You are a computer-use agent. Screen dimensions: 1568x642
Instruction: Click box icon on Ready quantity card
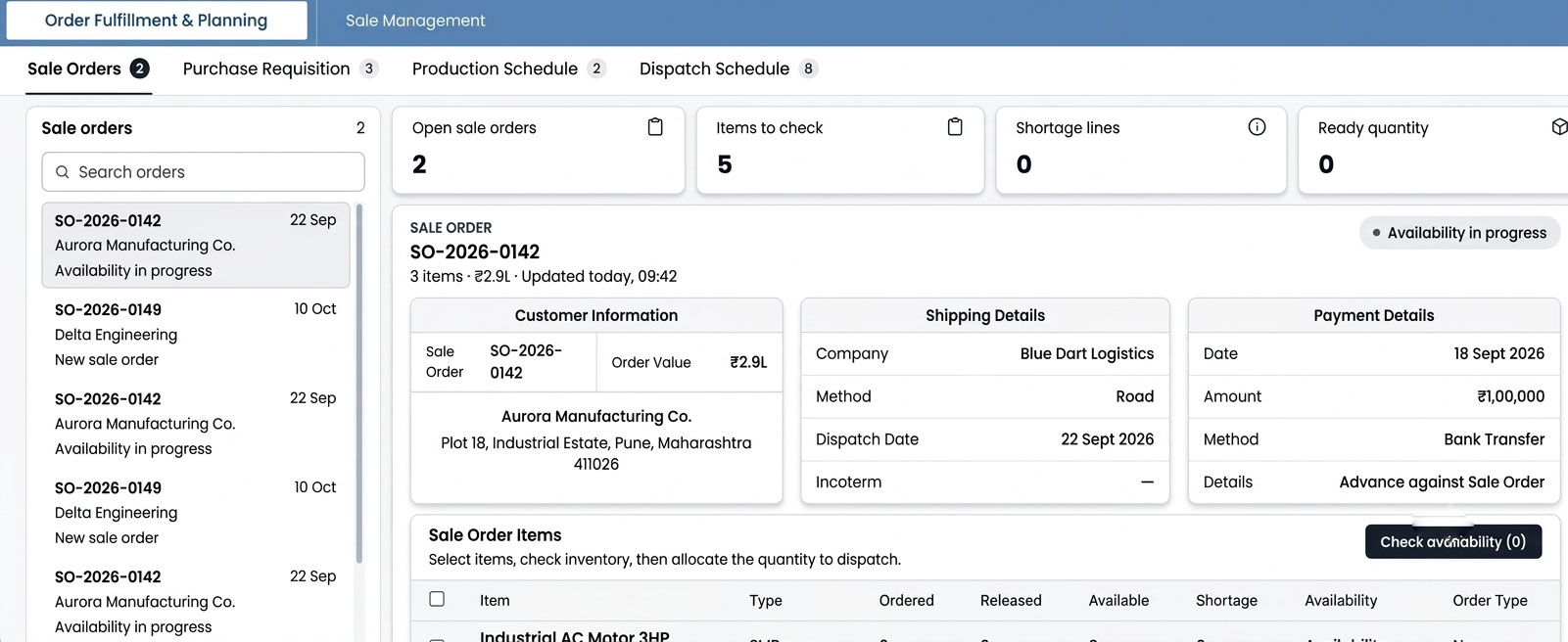point(1559,127)
